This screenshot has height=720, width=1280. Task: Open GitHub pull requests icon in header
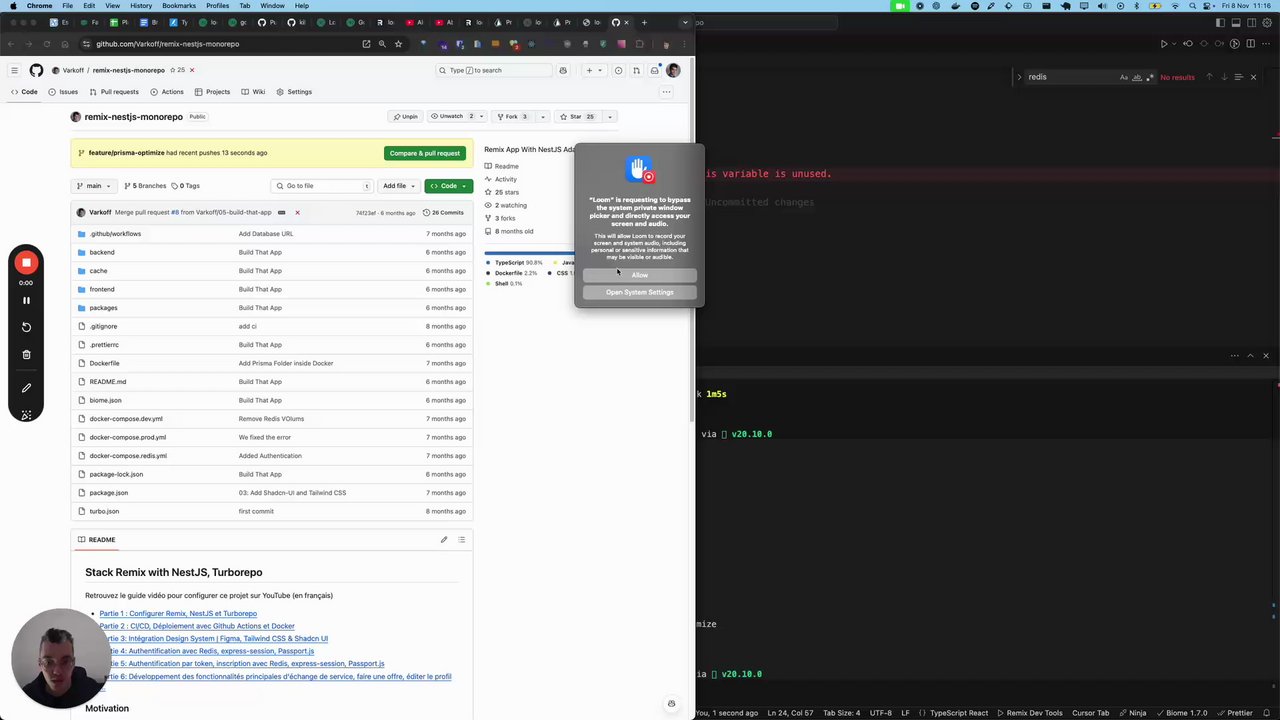[636, 70]
